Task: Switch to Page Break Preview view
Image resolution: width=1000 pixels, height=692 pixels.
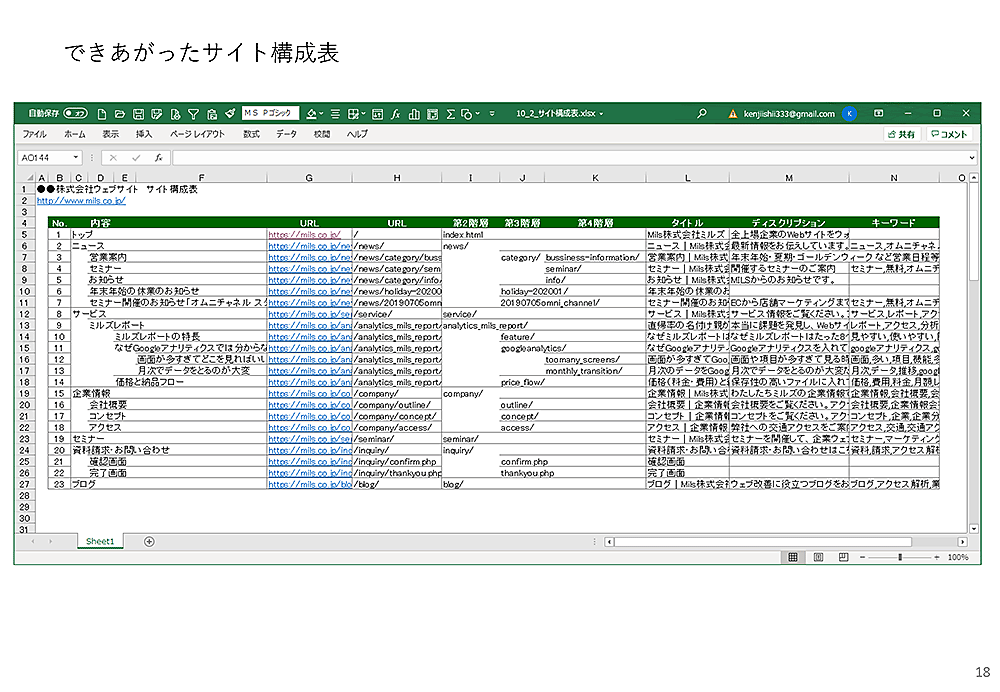Action: (x=843, y=557)
